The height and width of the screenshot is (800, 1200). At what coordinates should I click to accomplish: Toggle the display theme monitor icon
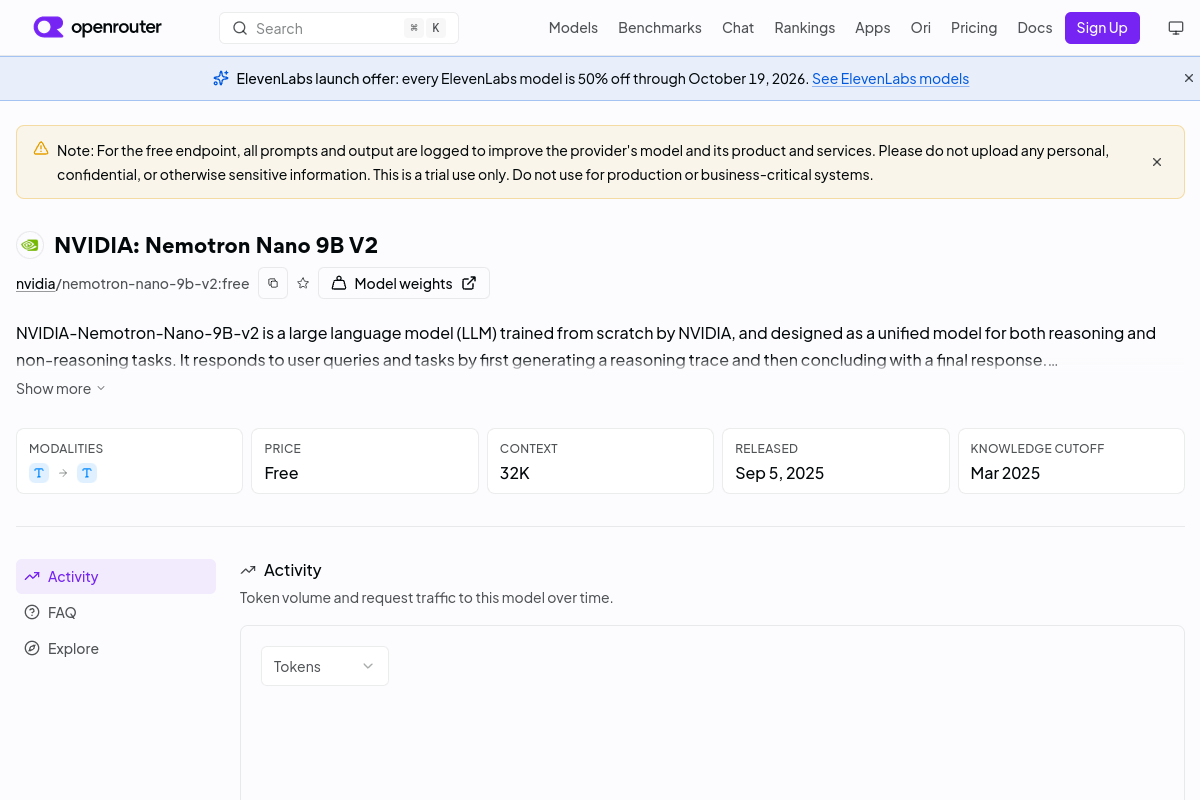[1176, 28]
